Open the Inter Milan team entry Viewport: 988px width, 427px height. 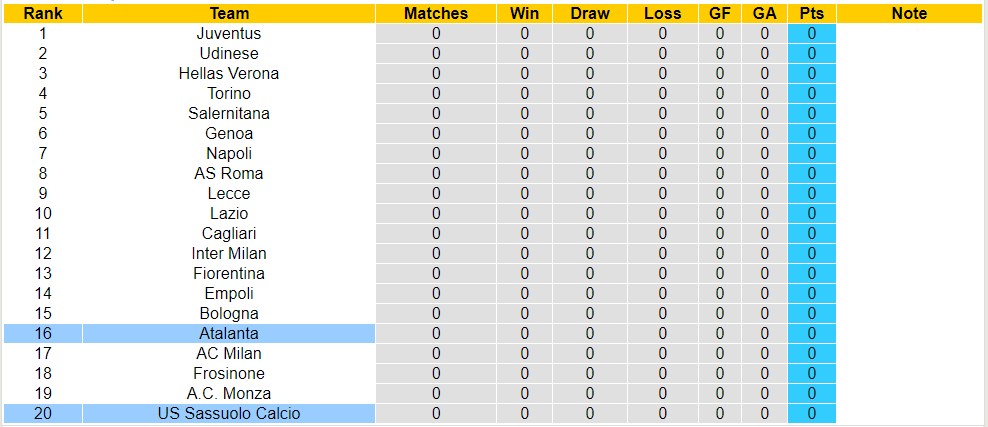pos(229,253)
